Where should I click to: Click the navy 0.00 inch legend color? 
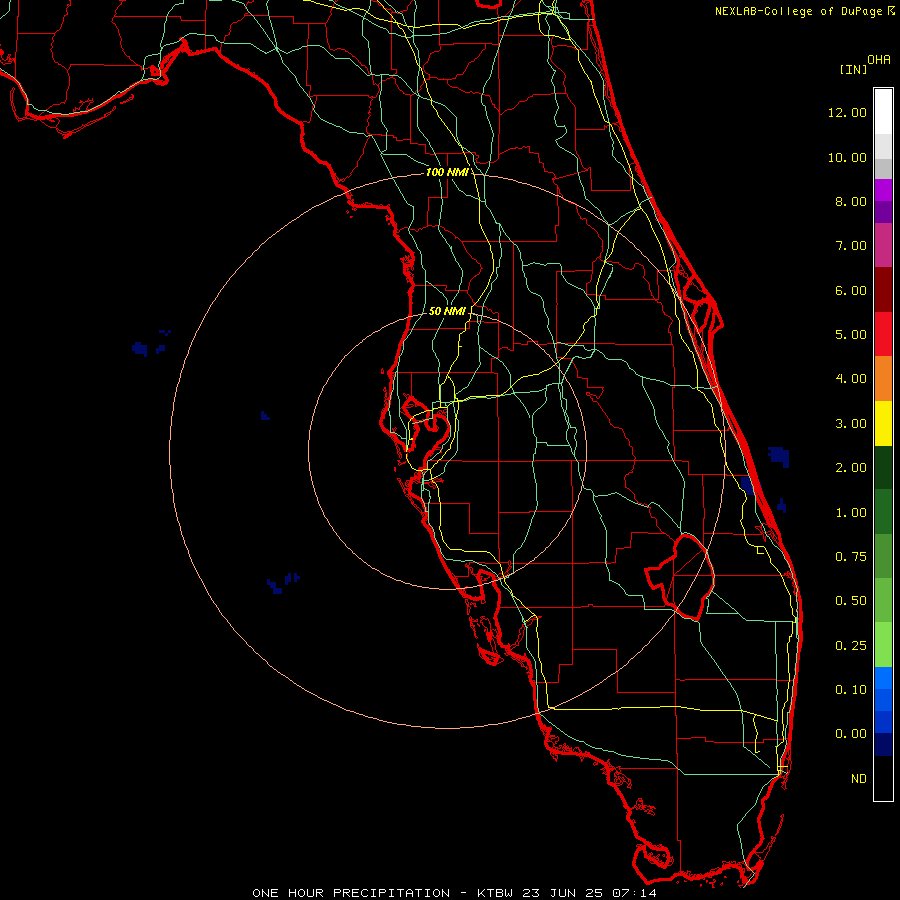click(883, 744)
